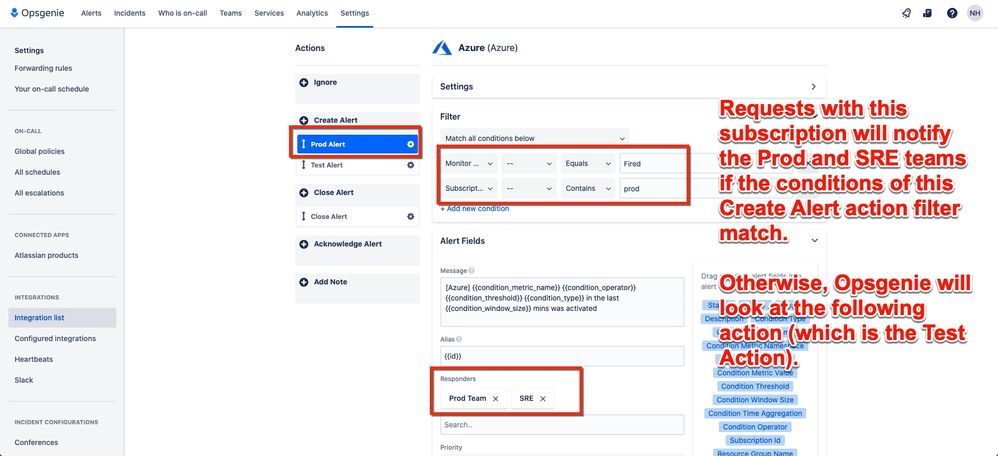
Task: Open All schedules in sidebar
Action: 37,172
